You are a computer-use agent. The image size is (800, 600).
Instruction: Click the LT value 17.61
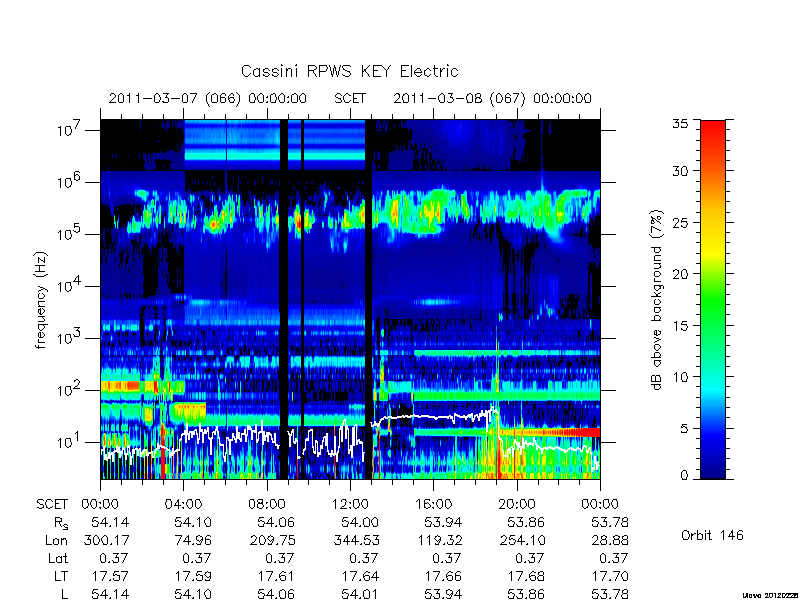tap(277, 576)
